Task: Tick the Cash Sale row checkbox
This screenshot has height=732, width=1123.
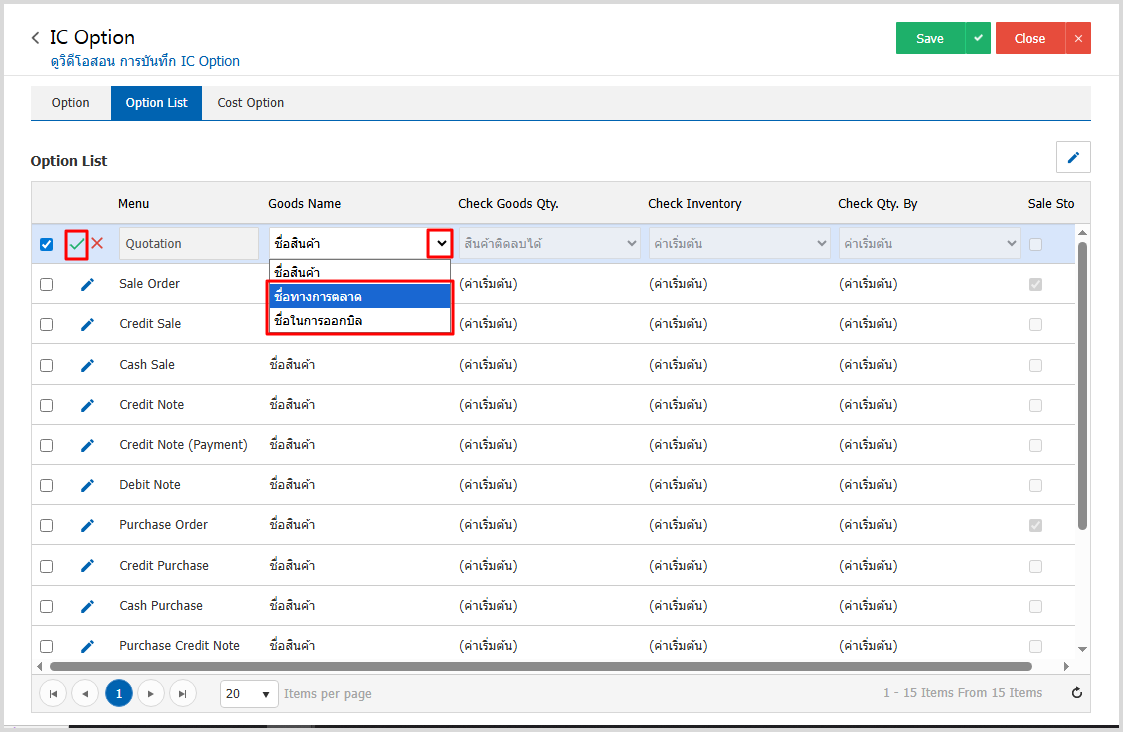Action: coord(47,365)
